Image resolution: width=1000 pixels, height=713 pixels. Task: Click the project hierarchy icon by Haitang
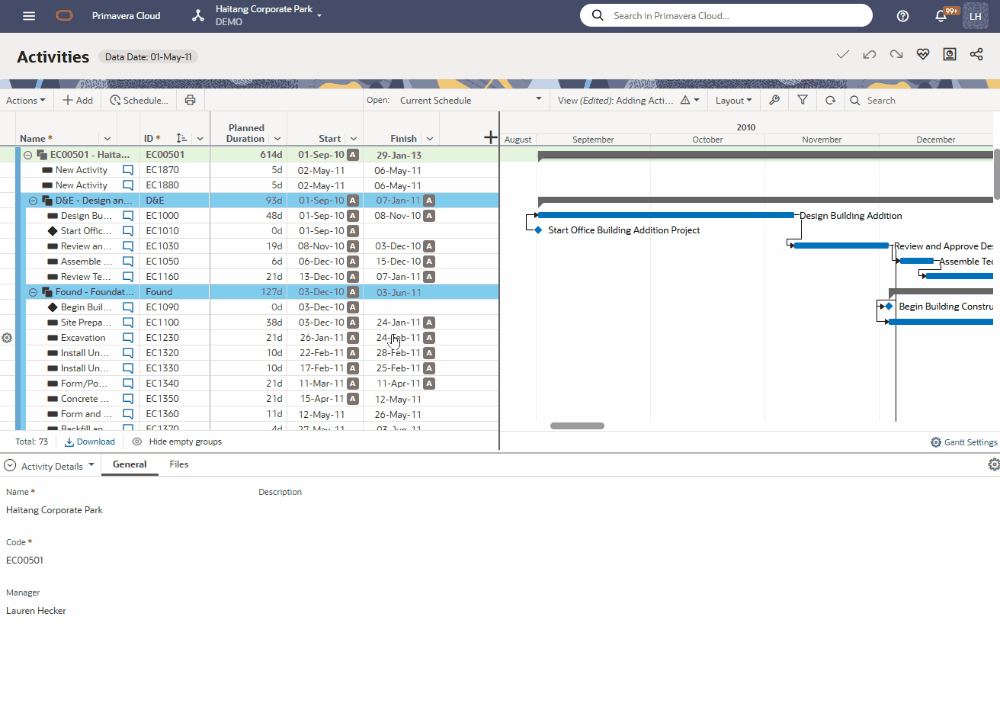tap(198, 16)
